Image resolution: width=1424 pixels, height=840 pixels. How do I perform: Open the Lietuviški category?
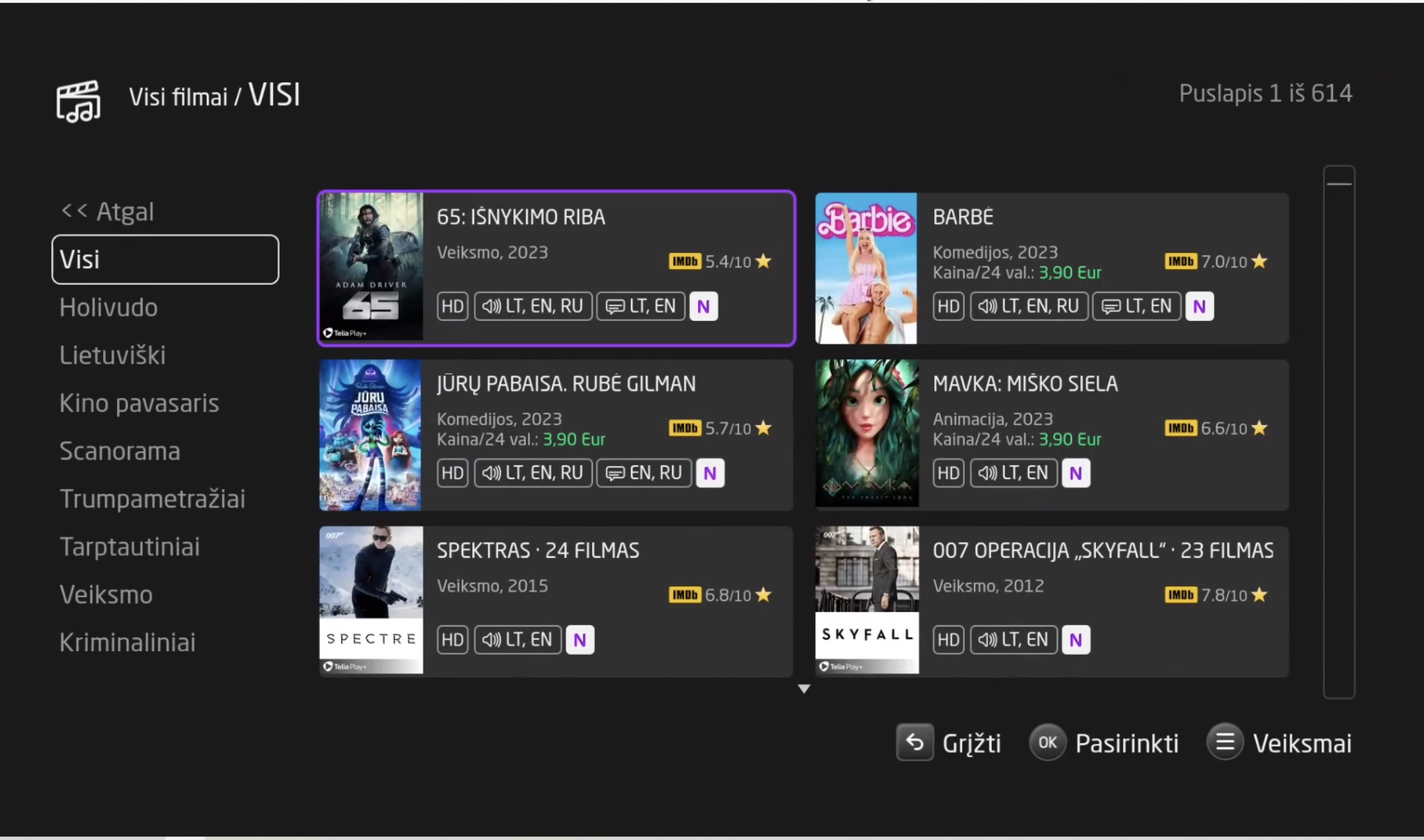click(x=112, y=355)
